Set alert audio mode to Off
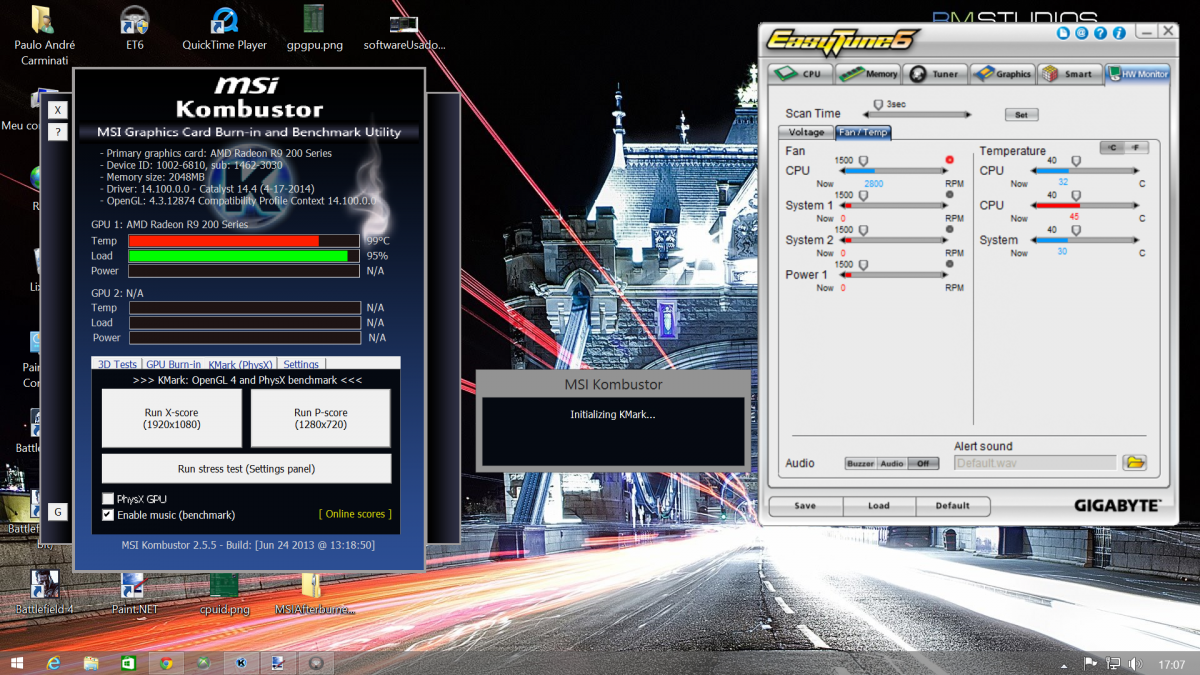The width and height of the screenshot is (1200, 675). coord(924,464)
